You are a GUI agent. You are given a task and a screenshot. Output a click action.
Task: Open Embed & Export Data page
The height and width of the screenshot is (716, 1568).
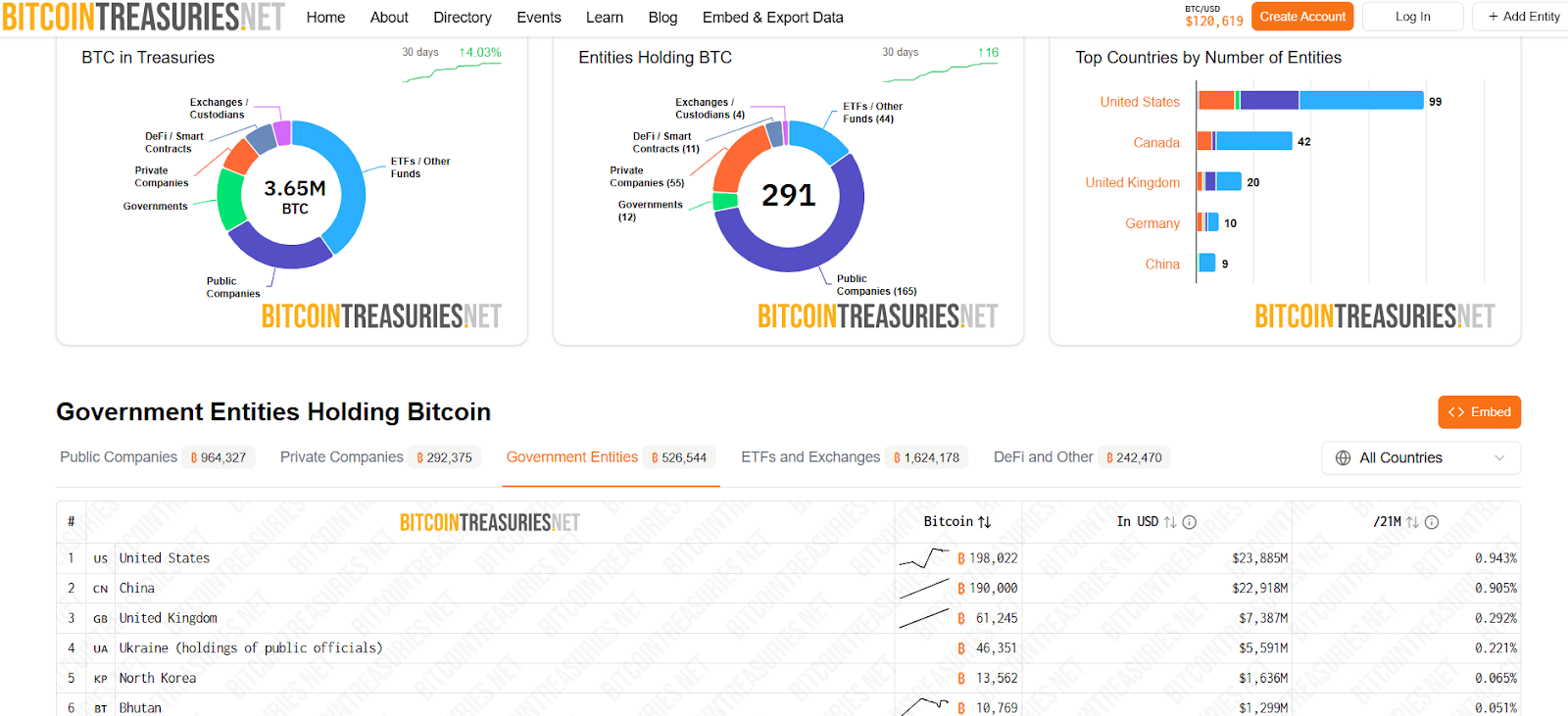point(772,18)
